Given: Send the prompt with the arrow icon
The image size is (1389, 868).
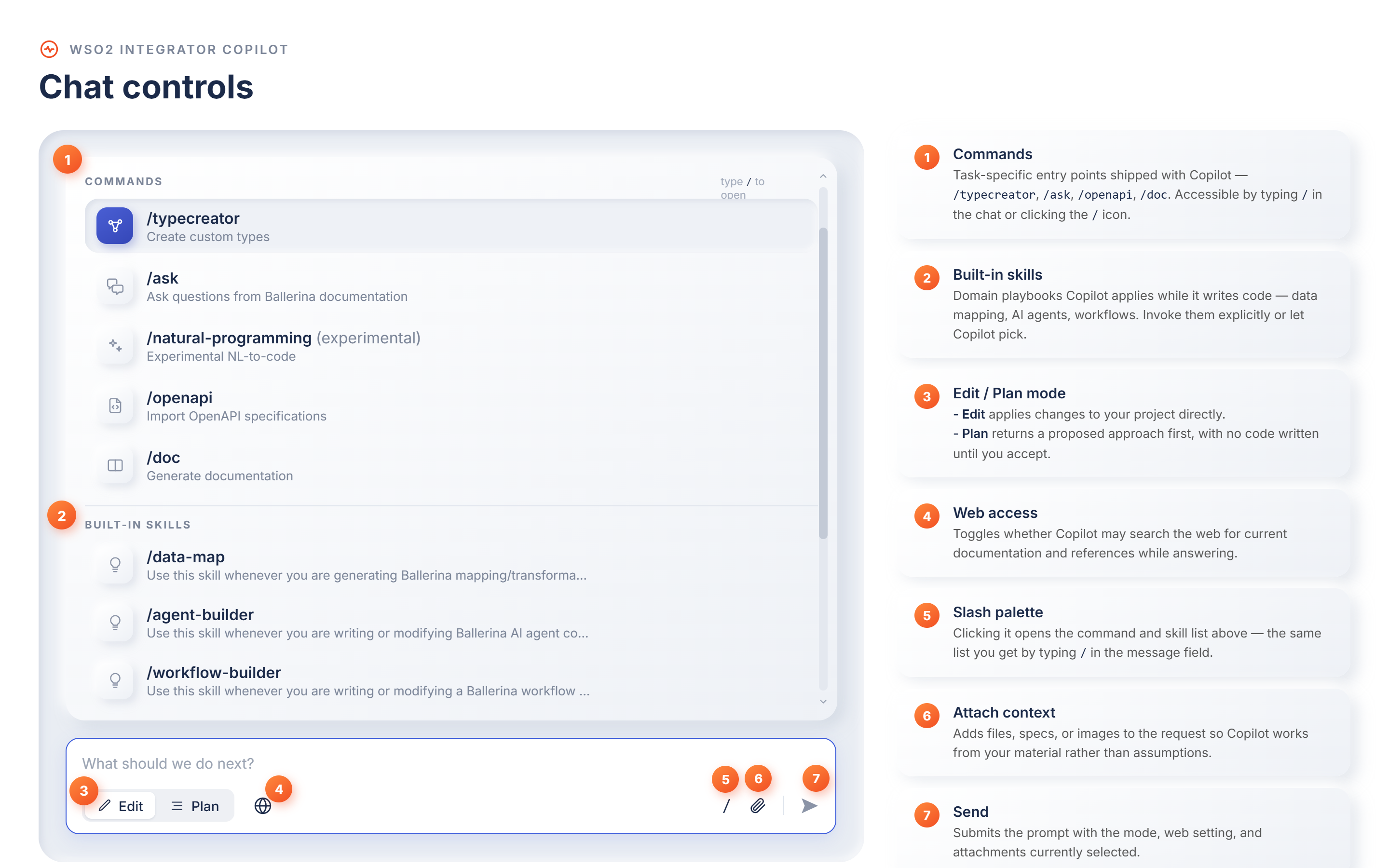Looking at the screenshot, I should click(x=809, y=806).
